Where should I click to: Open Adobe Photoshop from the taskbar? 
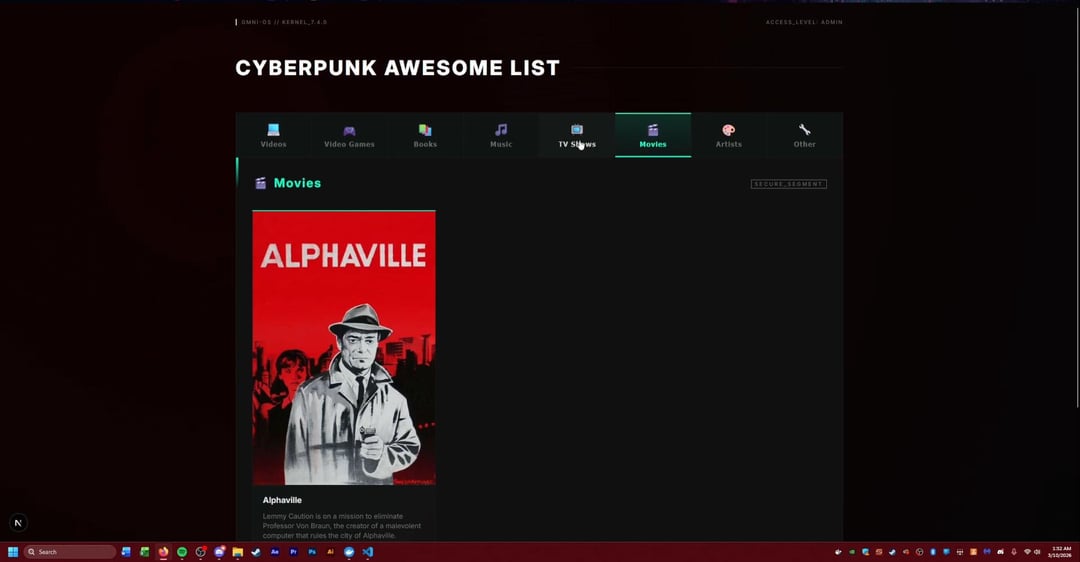312,552
